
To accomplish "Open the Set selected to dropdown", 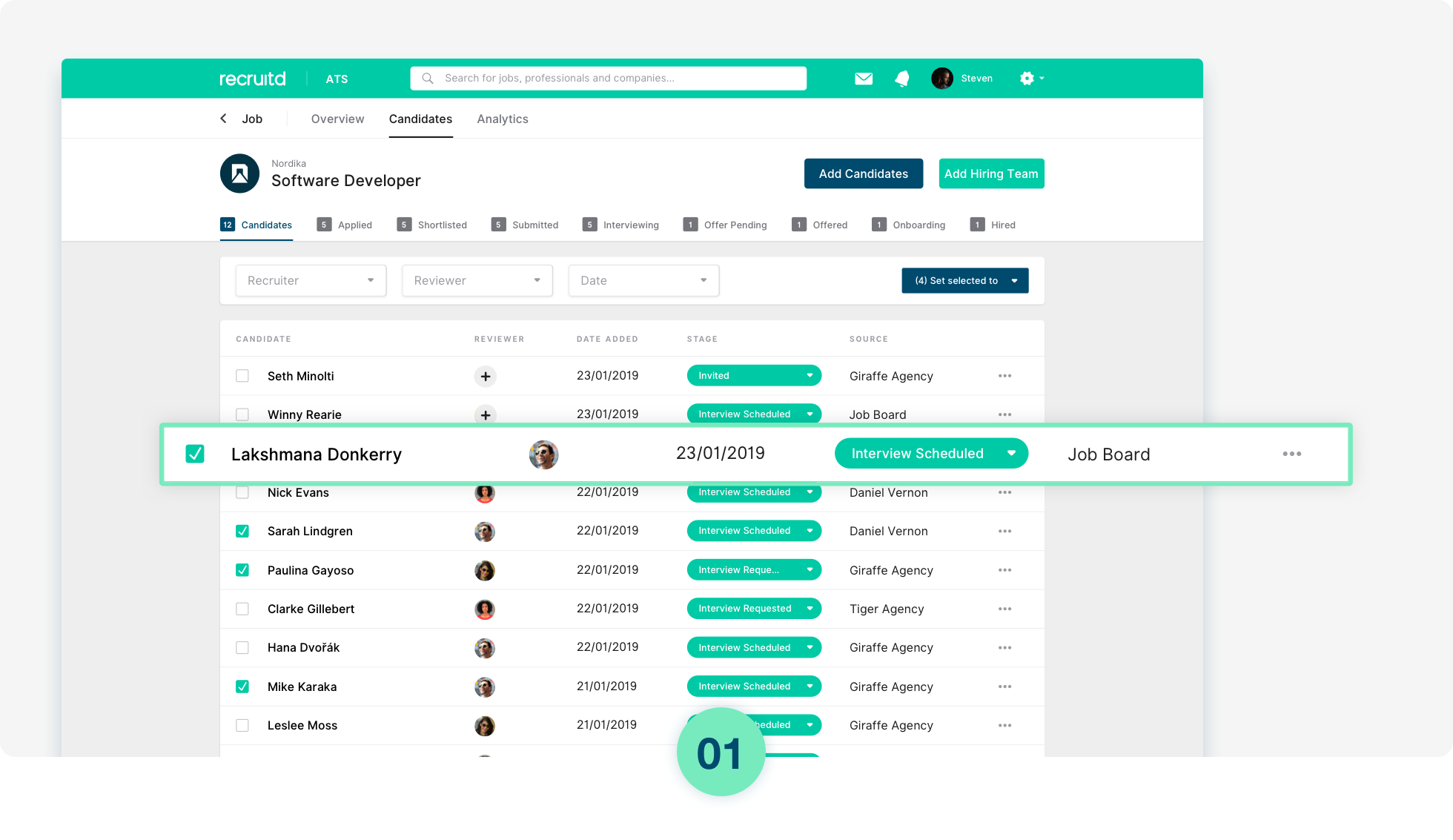I will click(964, 280).
